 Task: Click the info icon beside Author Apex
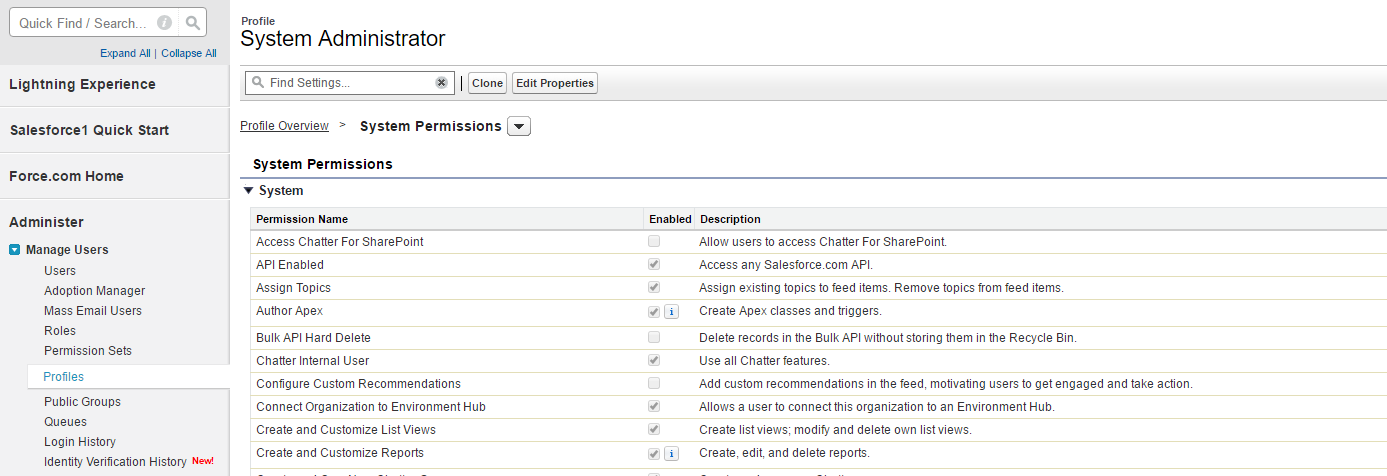[671, 312]
